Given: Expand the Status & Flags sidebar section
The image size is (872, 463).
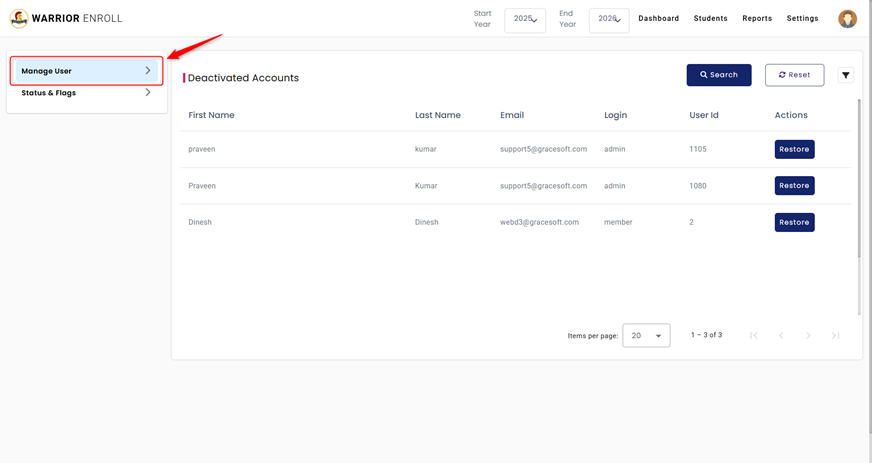Looking at the screenshot, I should coord(87,93).
